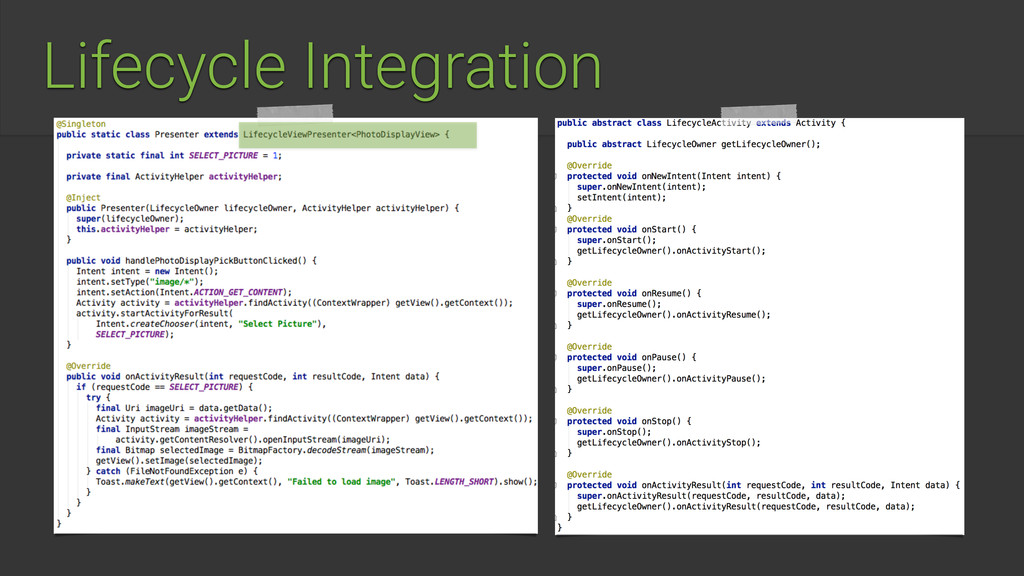The height and width of the screenshot is (576, 1024).
Task: Select the @Singleton annotation
Action: click(x=81, y=123)
